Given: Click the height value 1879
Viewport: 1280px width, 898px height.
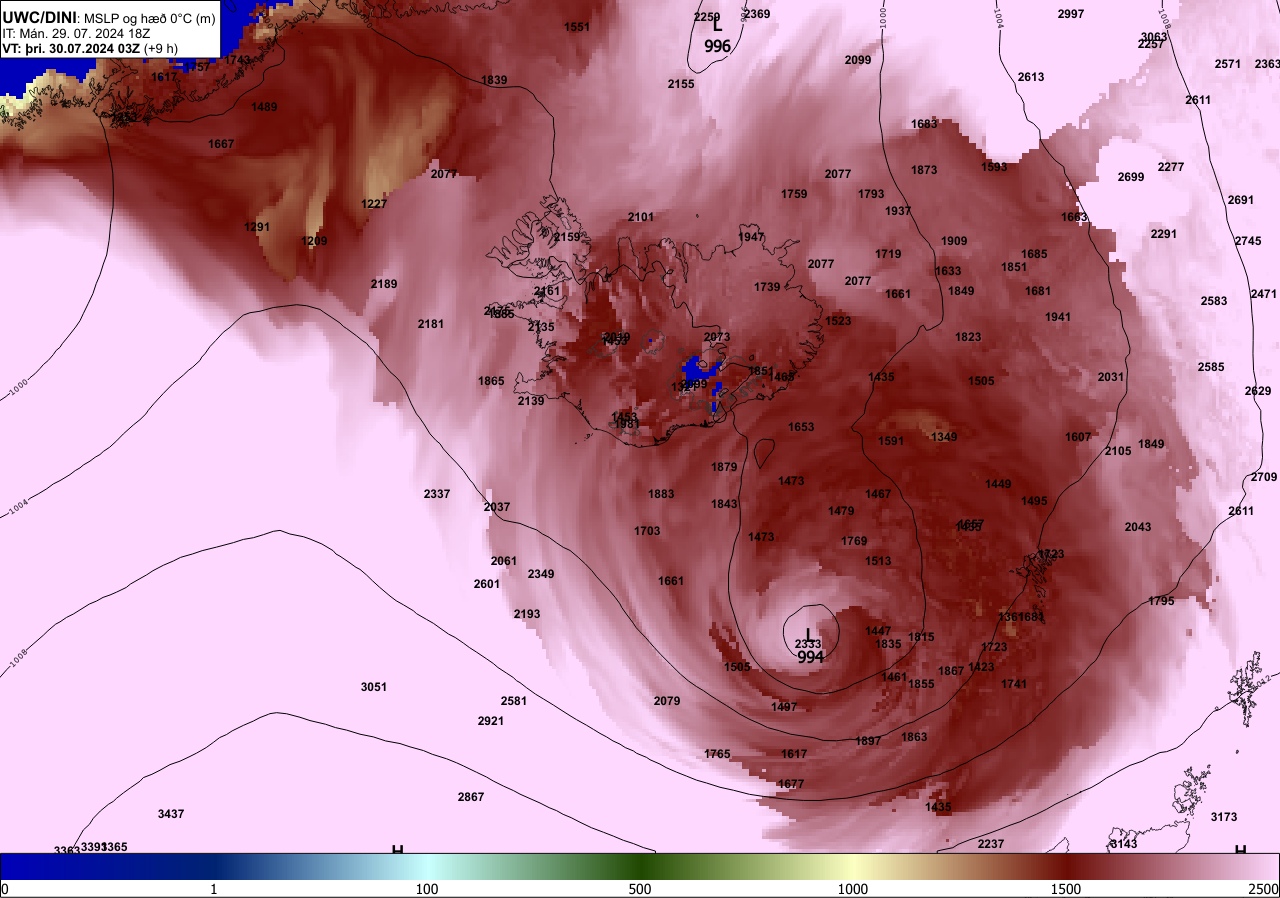Looking at the screenshot, I should click(x=724, y=467).
